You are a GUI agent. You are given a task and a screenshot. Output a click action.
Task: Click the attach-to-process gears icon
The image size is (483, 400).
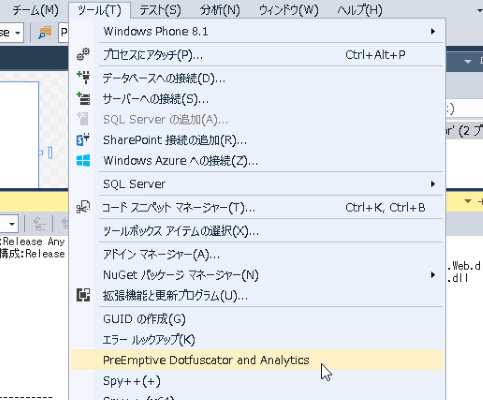pos(83,54)
